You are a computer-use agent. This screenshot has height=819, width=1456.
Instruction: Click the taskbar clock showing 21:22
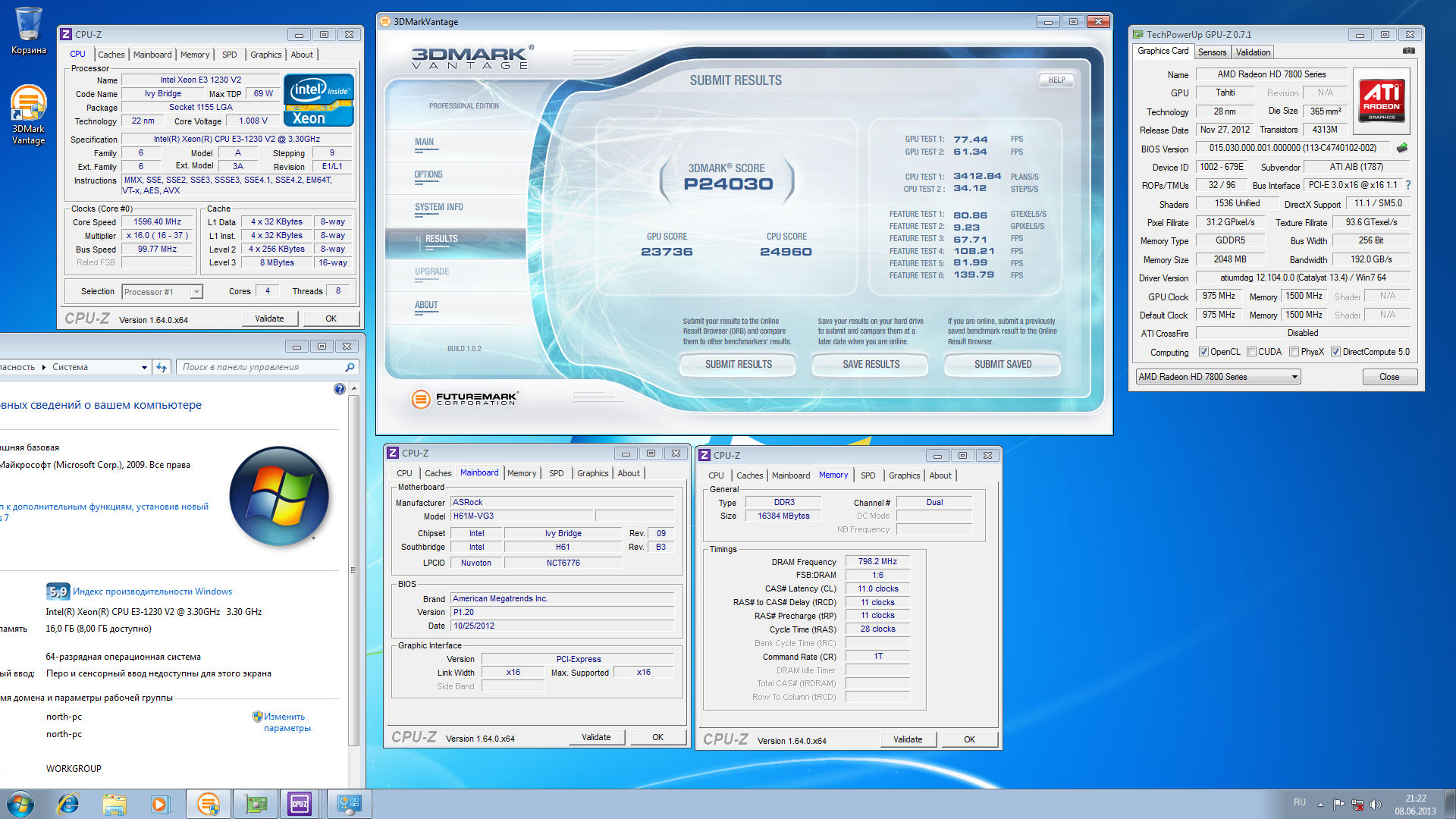[x=1415, y=805]
